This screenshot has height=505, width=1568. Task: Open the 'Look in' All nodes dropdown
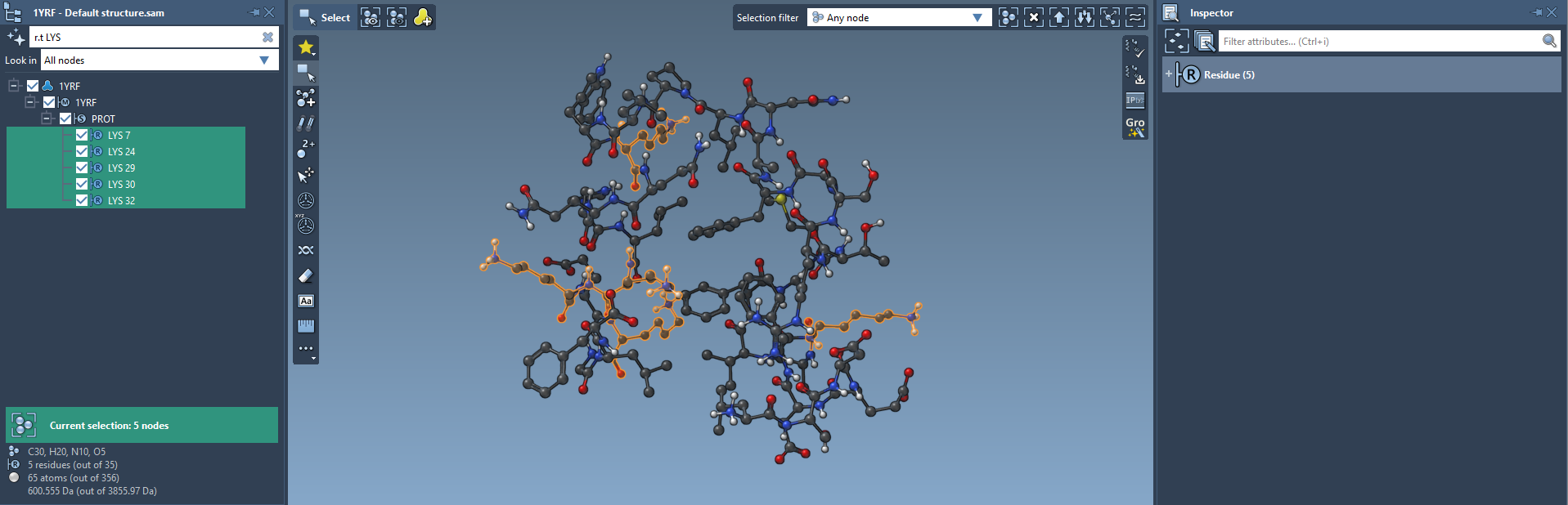coord(263,60)
